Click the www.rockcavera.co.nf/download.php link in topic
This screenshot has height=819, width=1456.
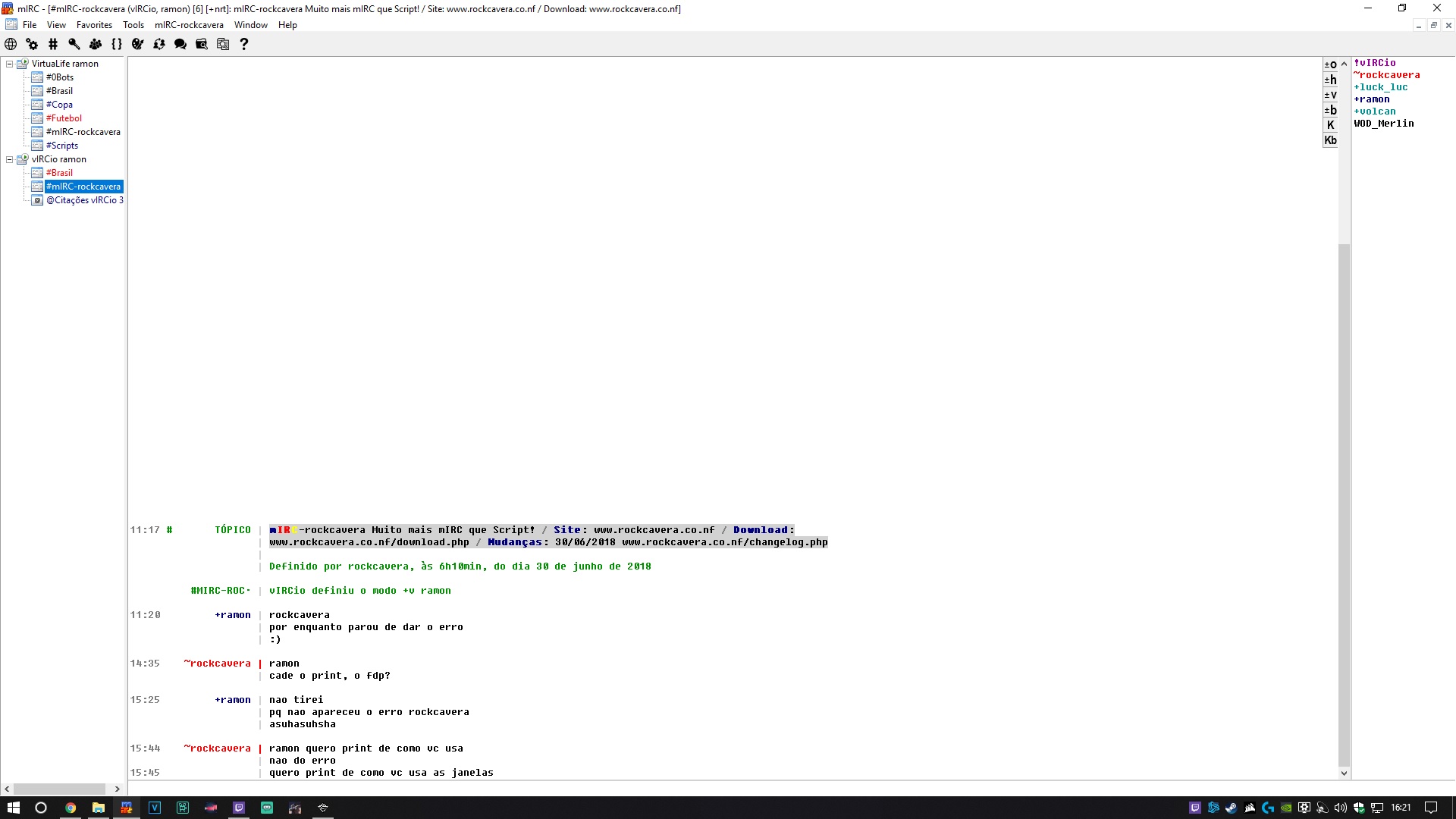(369, 542)
